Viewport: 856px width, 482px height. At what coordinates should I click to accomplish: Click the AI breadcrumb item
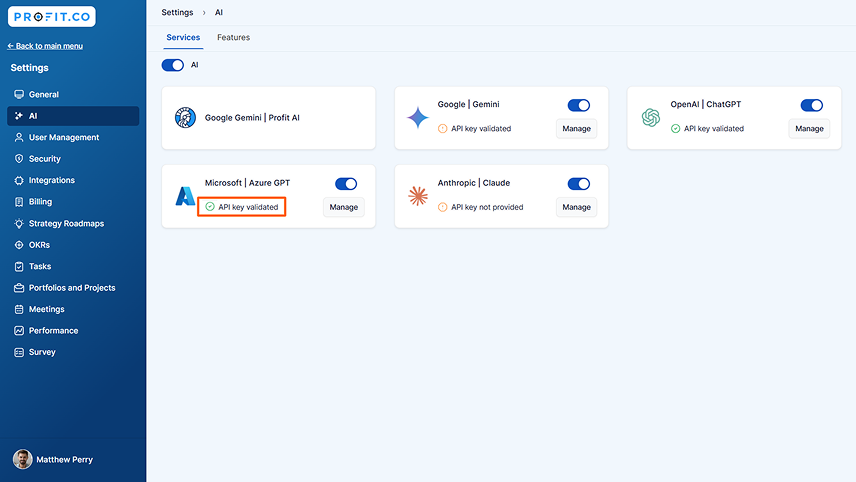(219, 13)
